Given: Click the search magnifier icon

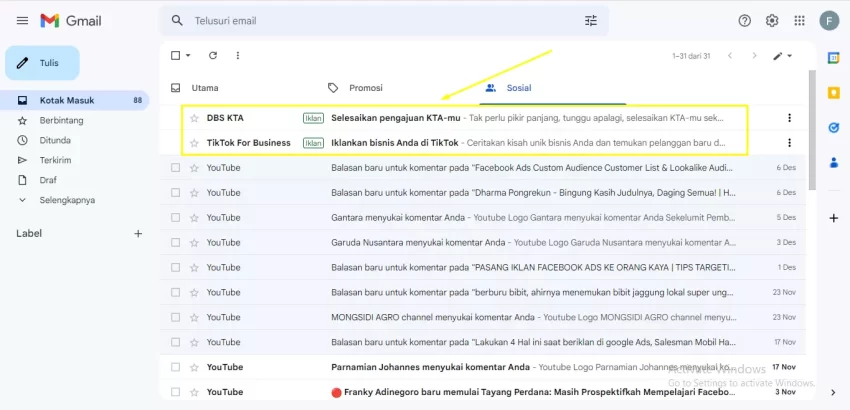Looking at the screenshot, I should (177, 21).
